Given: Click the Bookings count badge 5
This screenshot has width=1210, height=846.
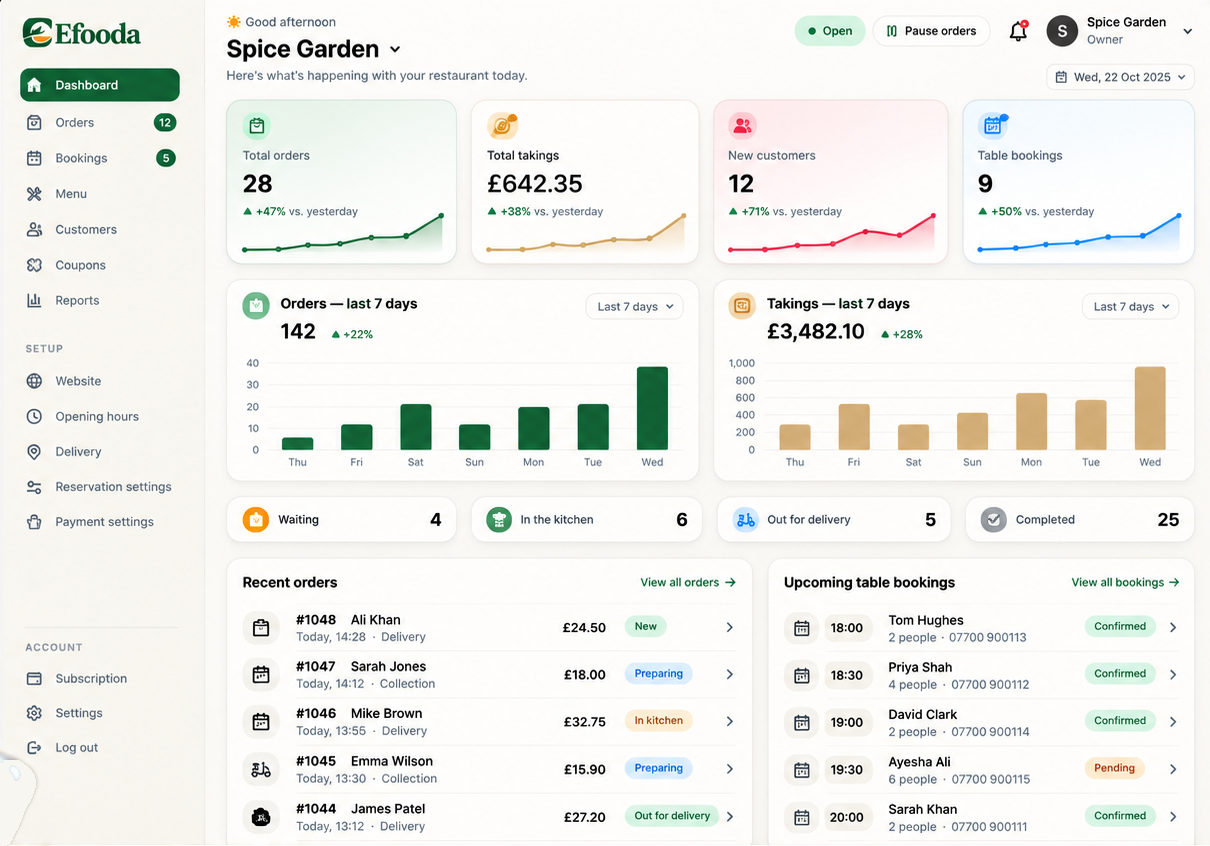Looking at the screenshot, I should [x=166, y=158].
